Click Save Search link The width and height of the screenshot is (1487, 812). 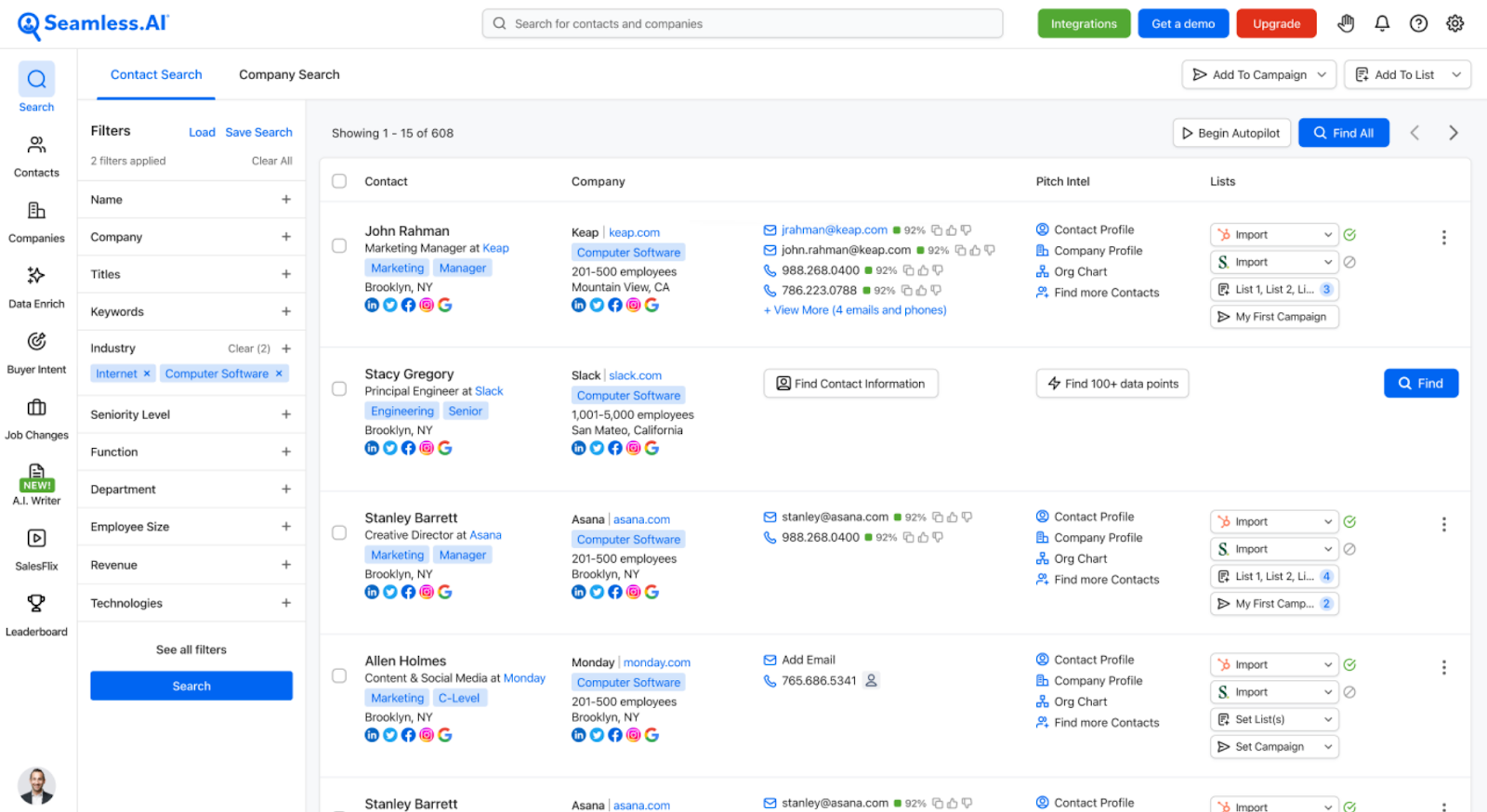click(258, 132)
